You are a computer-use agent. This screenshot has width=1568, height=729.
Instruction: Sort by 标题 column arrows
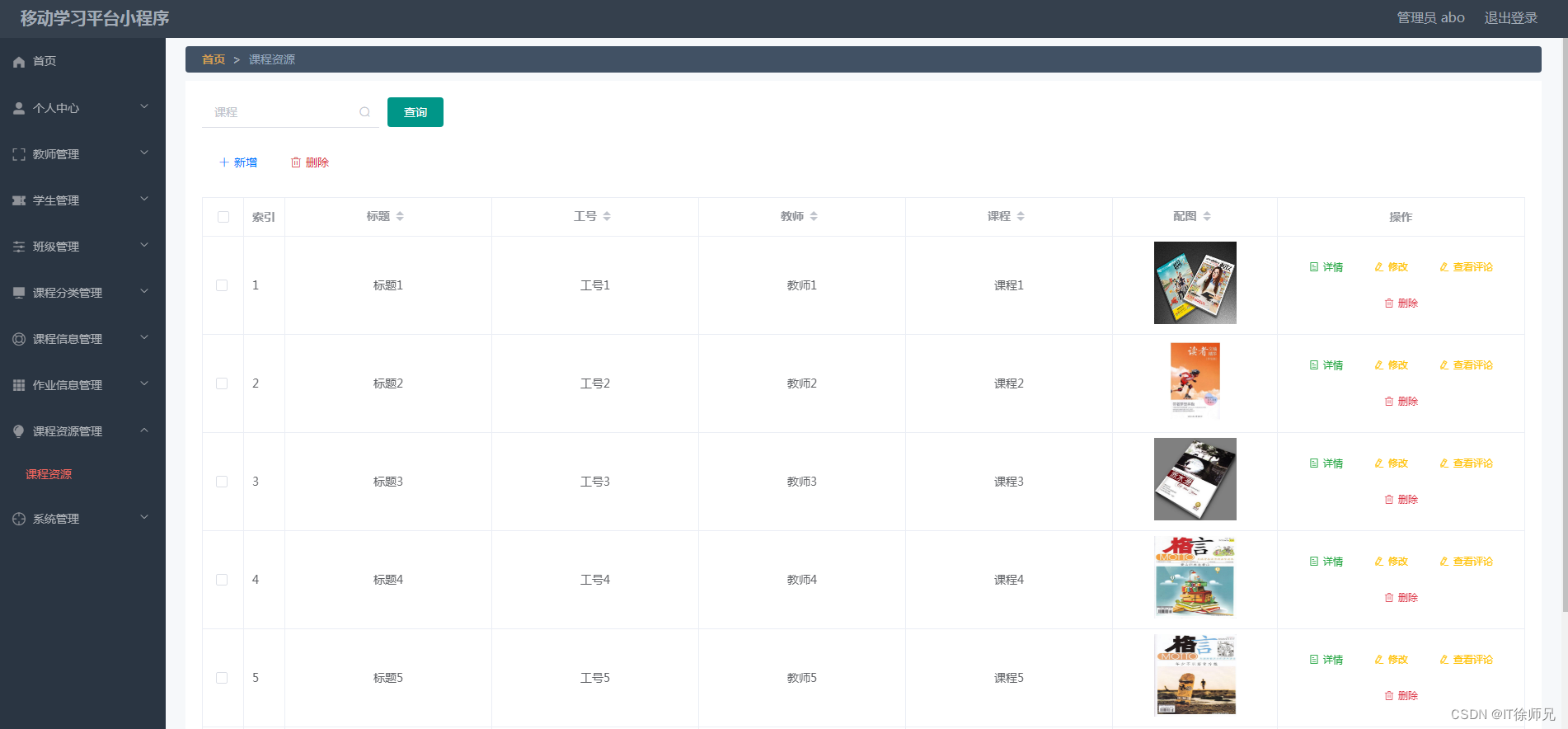tap(400, 216)
